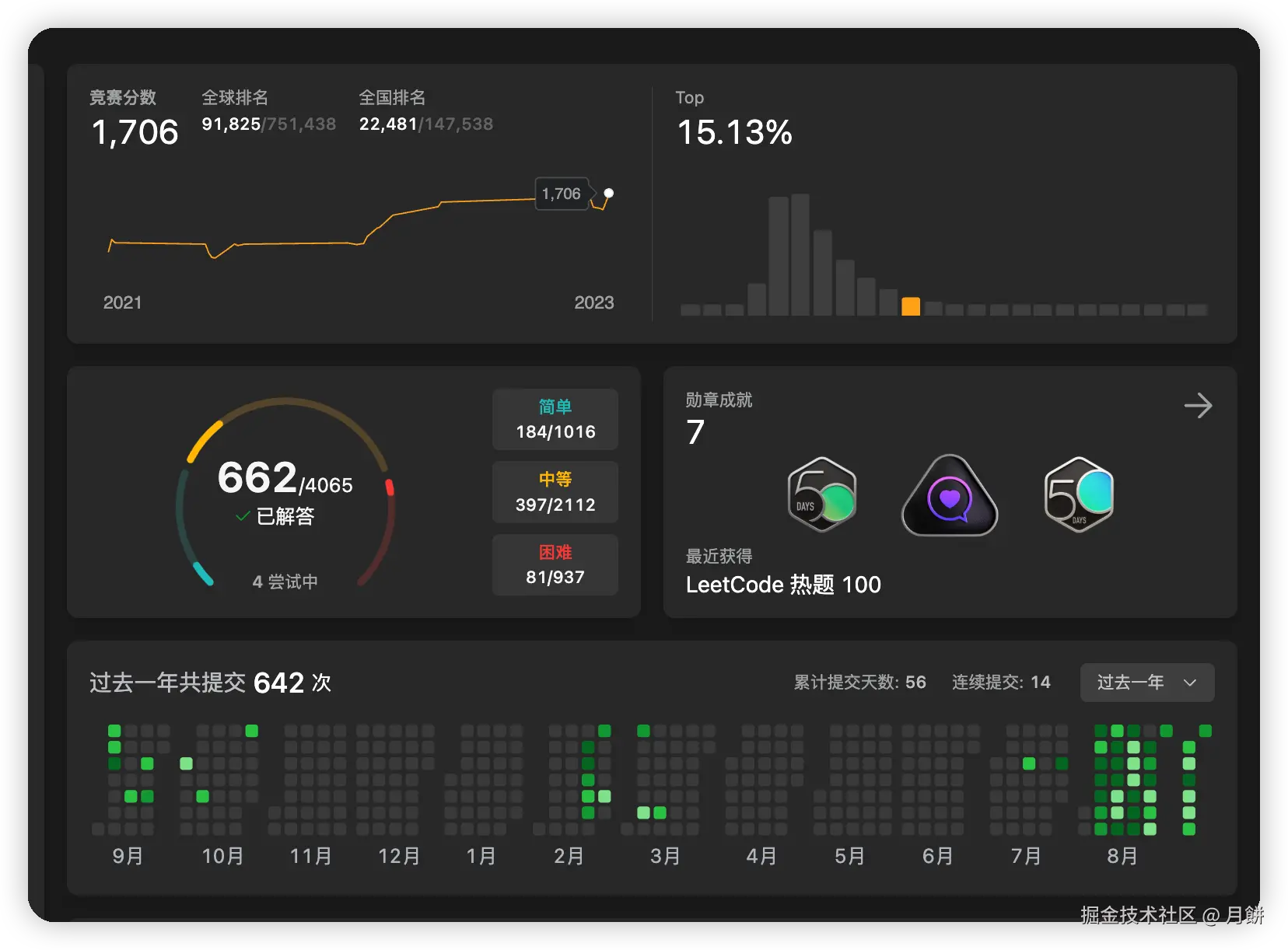Screen dimensions: 1288x950
Task: Expand the 过去一年 dropdown chevron
Action: pos(1189,683)
